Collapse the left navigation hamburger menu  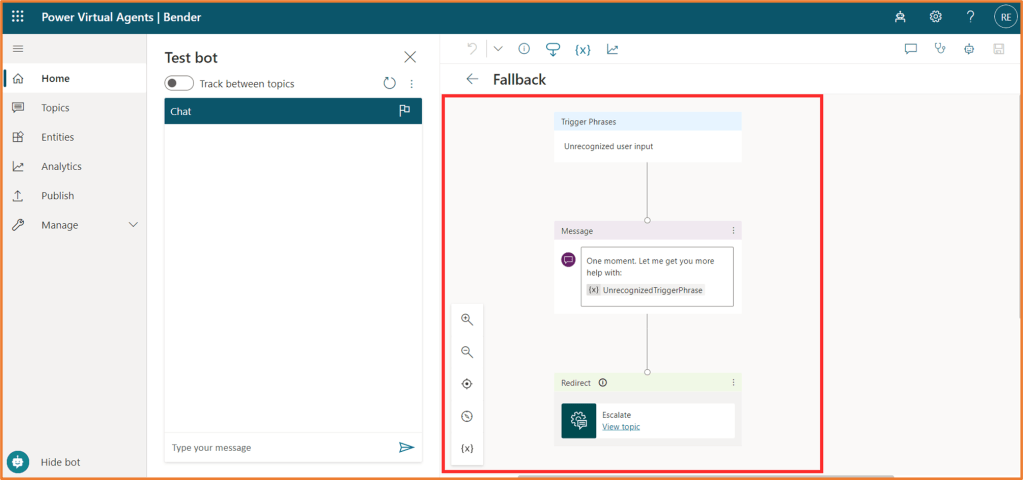[18, 49]
